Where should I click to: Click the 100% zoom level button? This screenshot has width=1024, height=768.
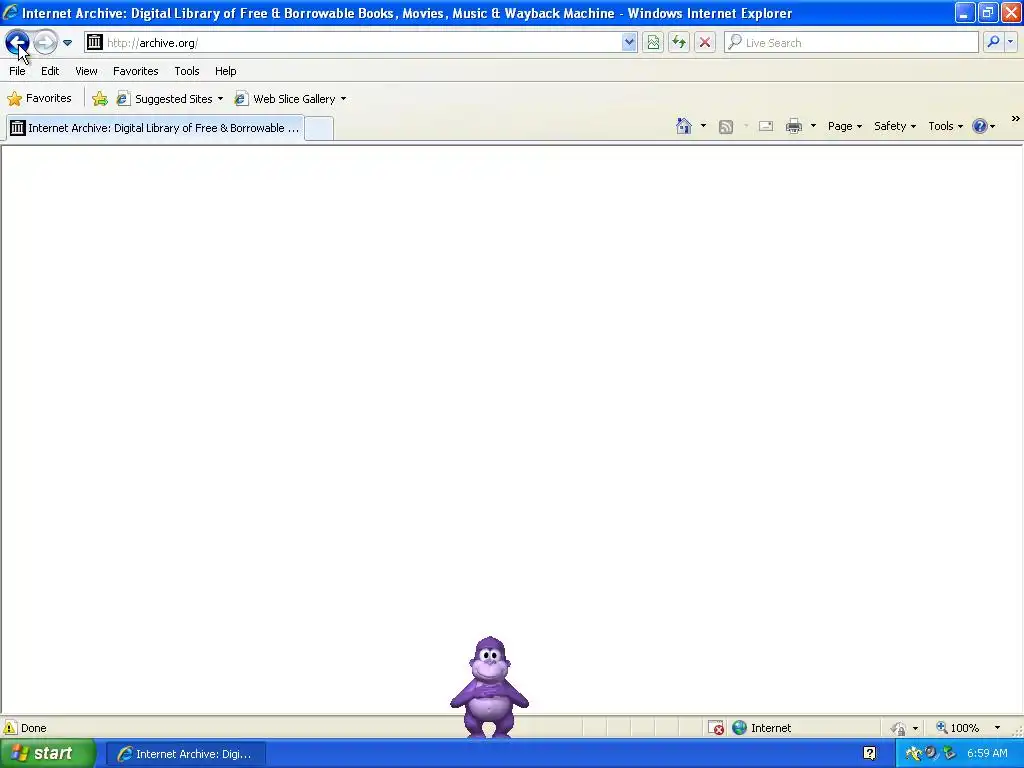click(958, 728)
